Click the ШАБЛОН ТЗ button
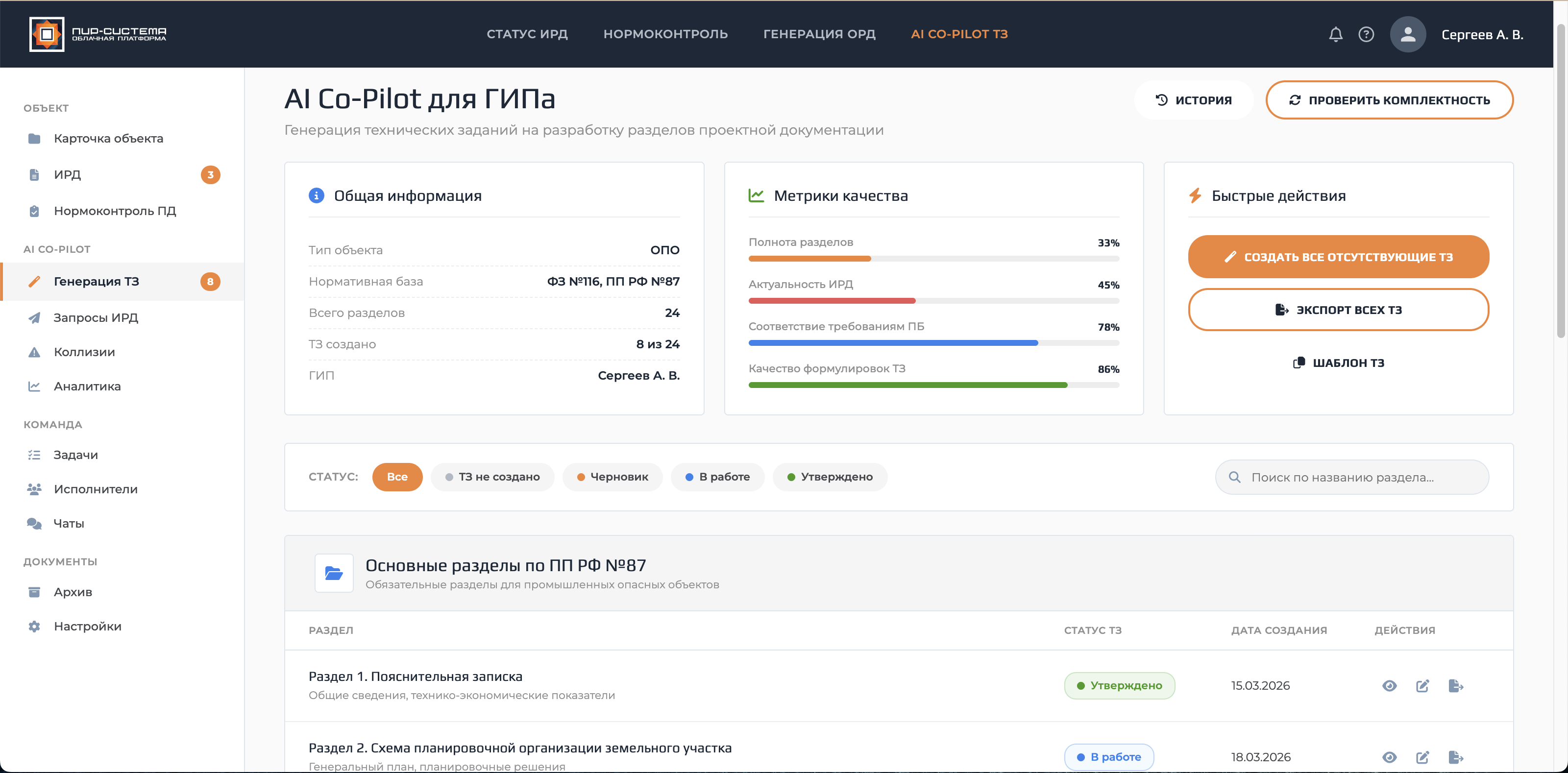Screen dimensions: 1568x773 [x=1338, y=363]
